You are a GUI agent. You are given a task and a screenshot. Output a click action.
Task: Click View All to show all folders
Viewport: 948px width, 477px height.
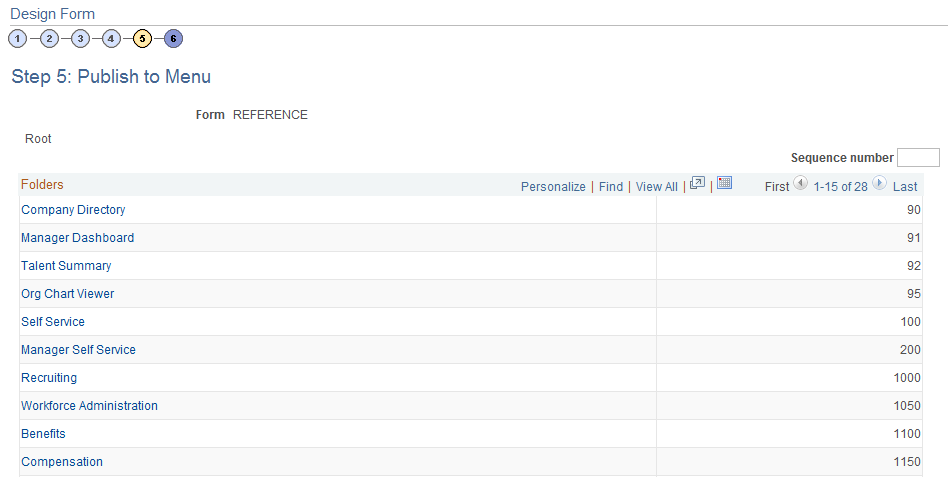pos(657,187)
